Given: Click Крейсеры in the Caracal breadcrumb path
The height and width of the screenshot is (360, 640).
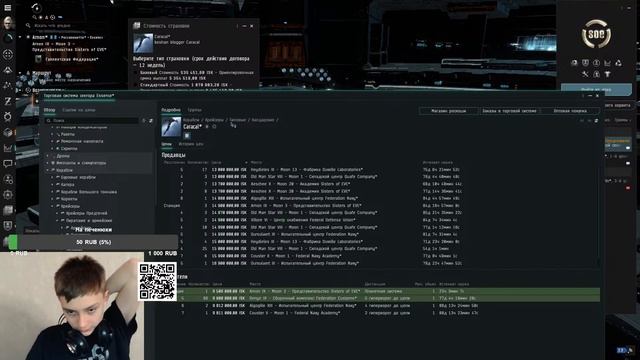Looking at the screenshot, I should tap(214, 120).
